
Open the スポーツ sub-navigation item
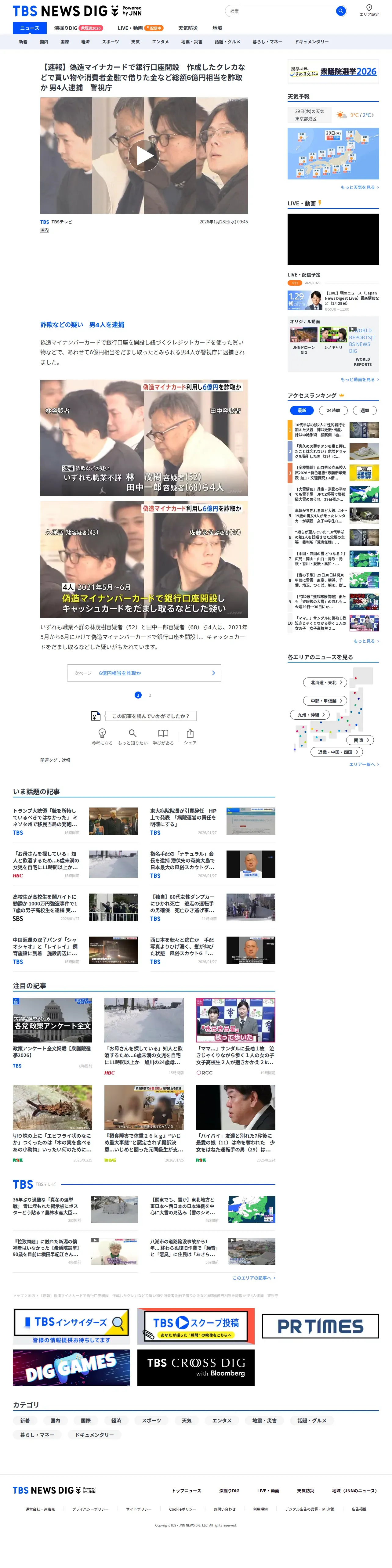pos(111,42)
